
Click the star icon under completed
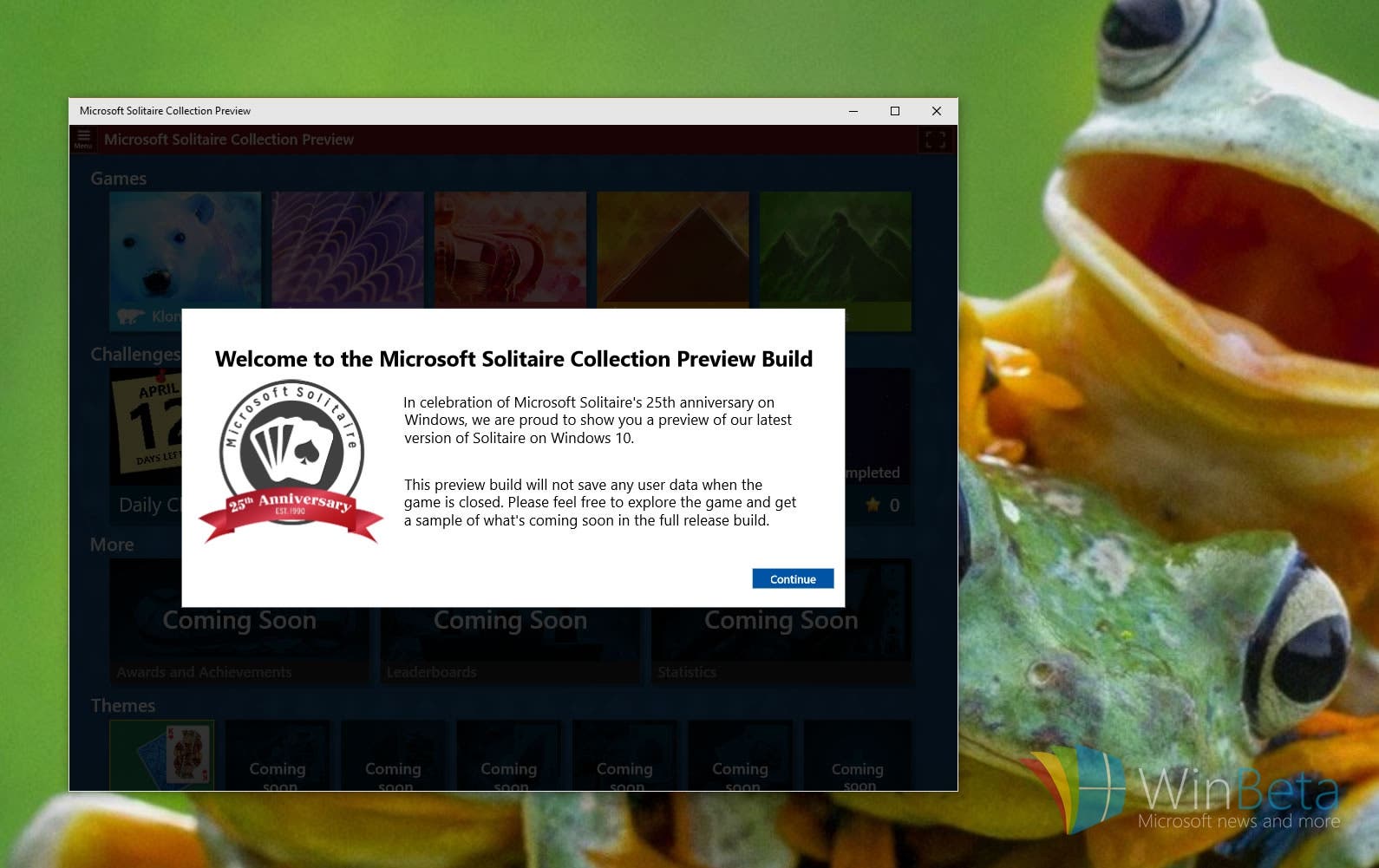coord(872,505)
